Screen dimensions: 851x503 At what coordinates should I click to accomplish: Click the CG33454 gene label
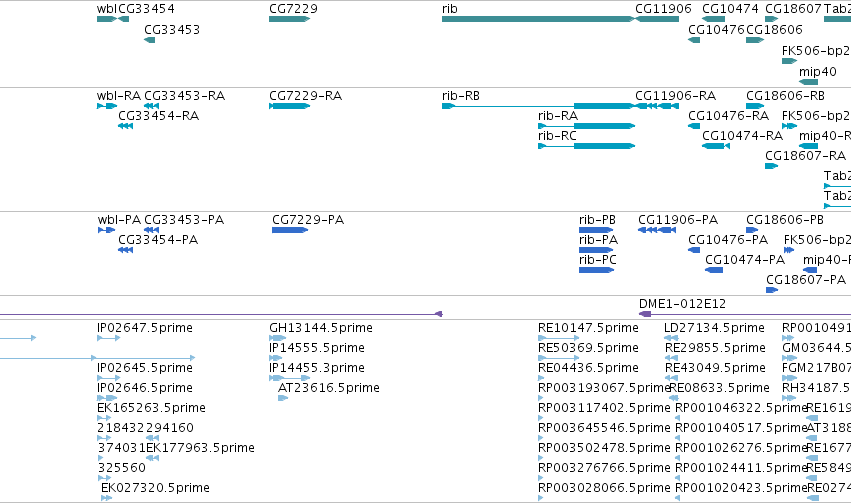147,9
